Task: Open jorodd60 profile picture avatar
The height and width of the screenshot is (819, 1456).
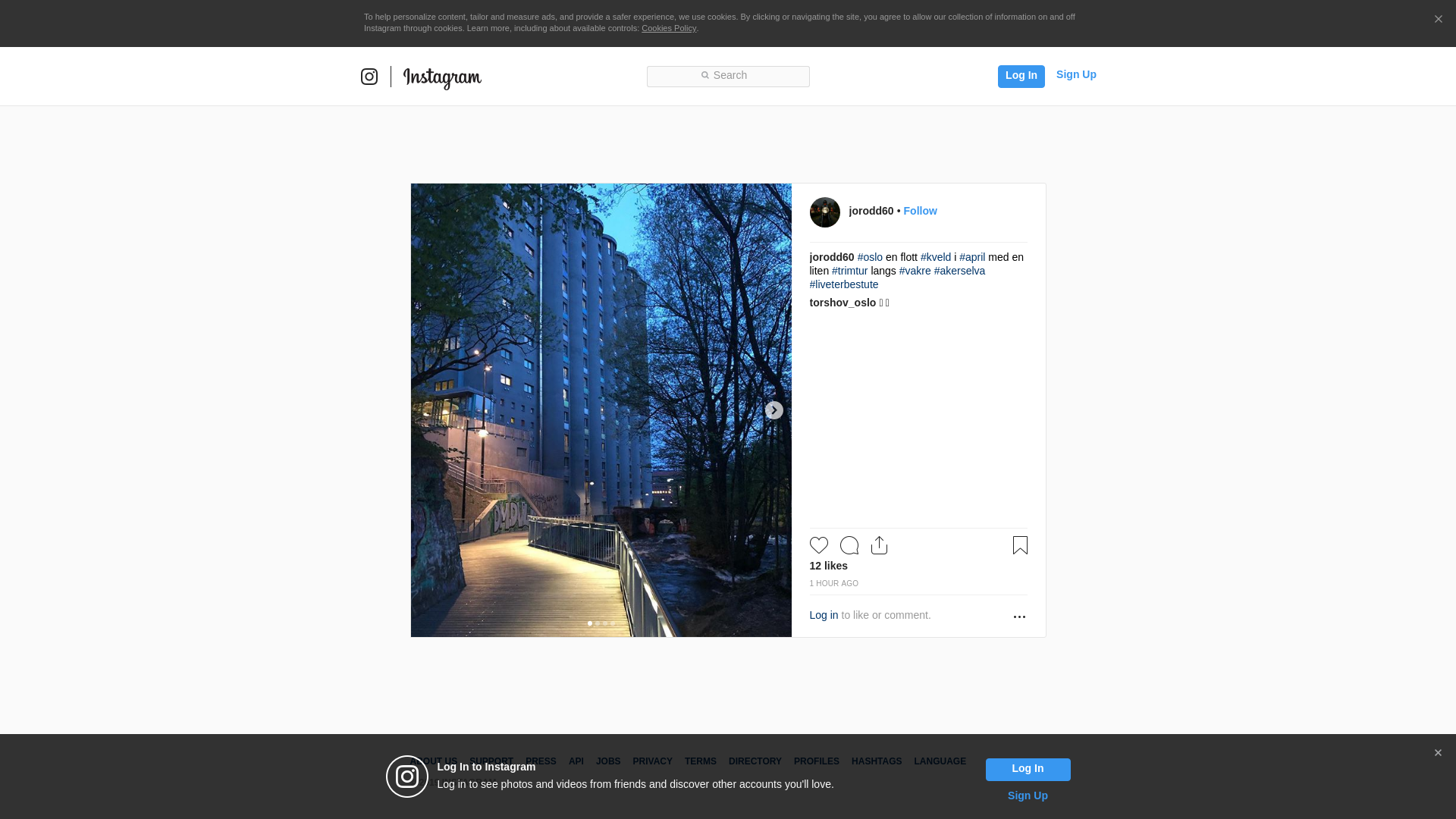Action: [x=824, y=212]
